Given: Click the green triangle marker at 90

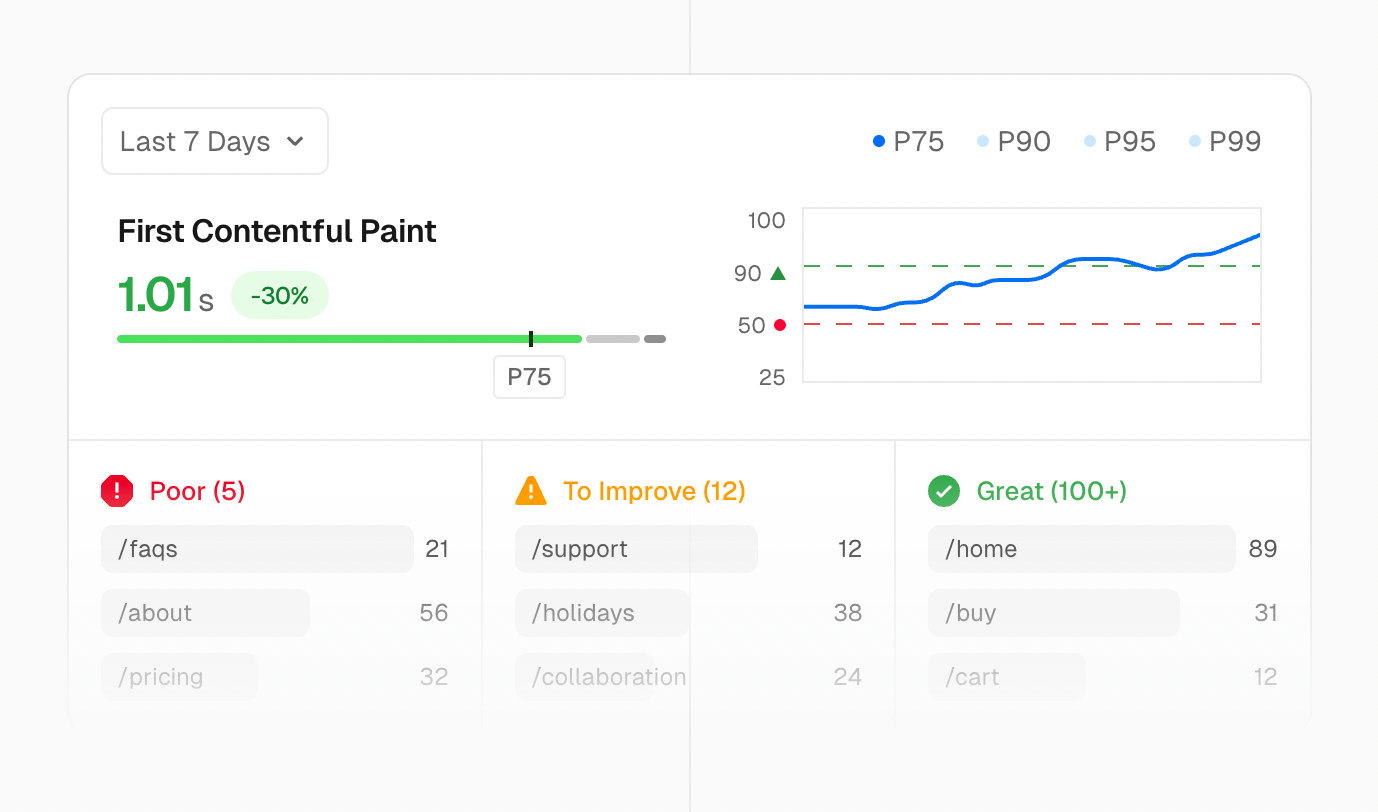Looking at the screenshot, I should click(x=778, y=273).
